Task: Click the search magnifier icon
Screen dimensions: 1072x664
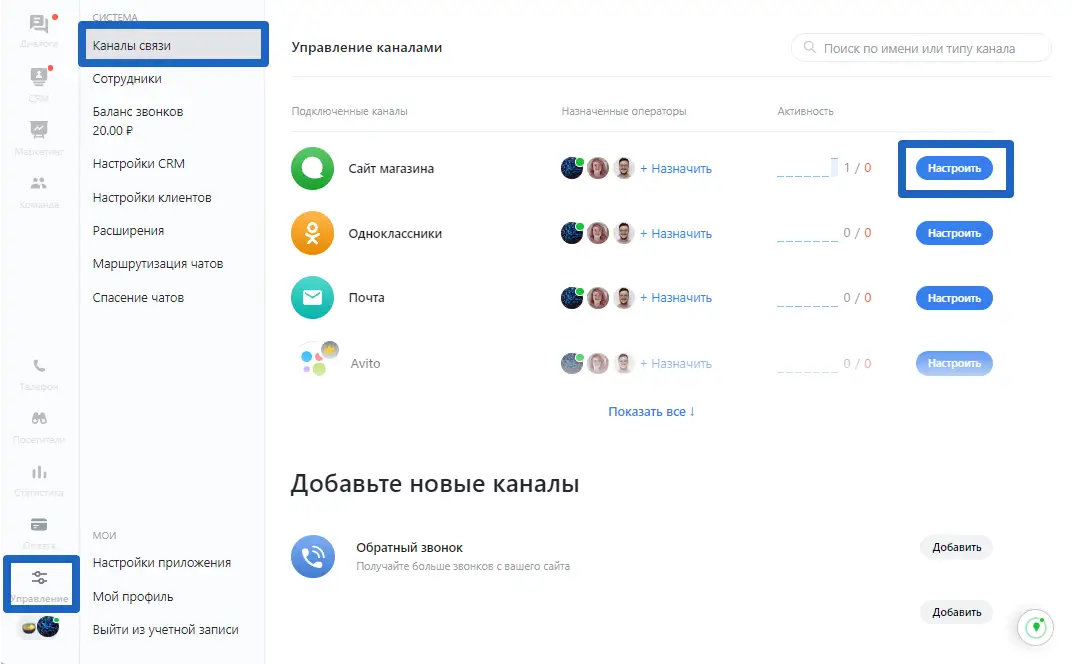Action: click(809, 48)
